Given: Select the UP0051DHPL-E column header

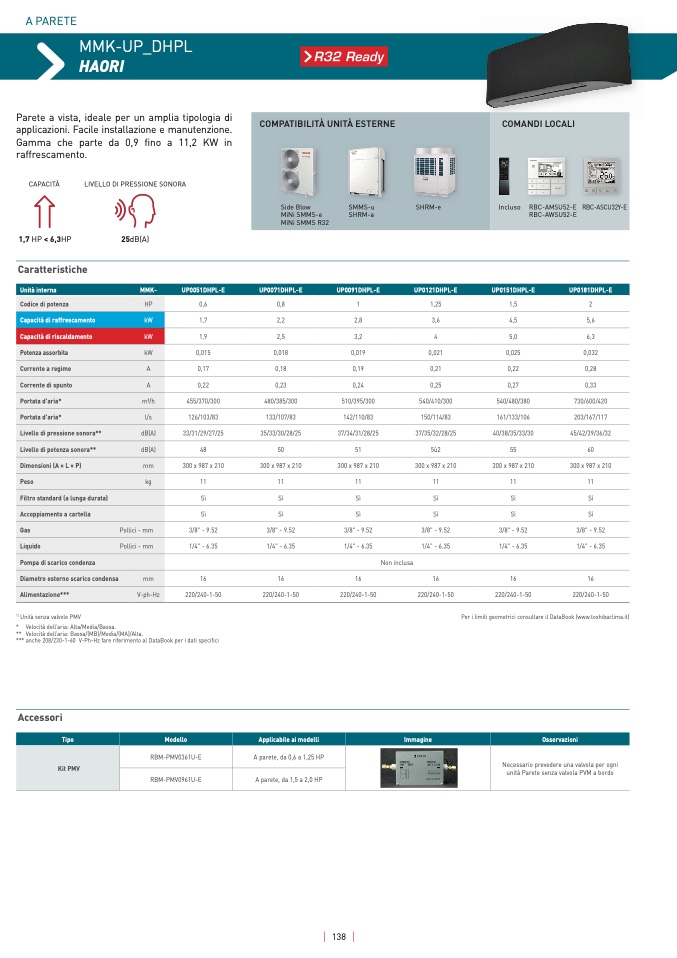Looking at the screenshot, I should click(x=203, y=289).
